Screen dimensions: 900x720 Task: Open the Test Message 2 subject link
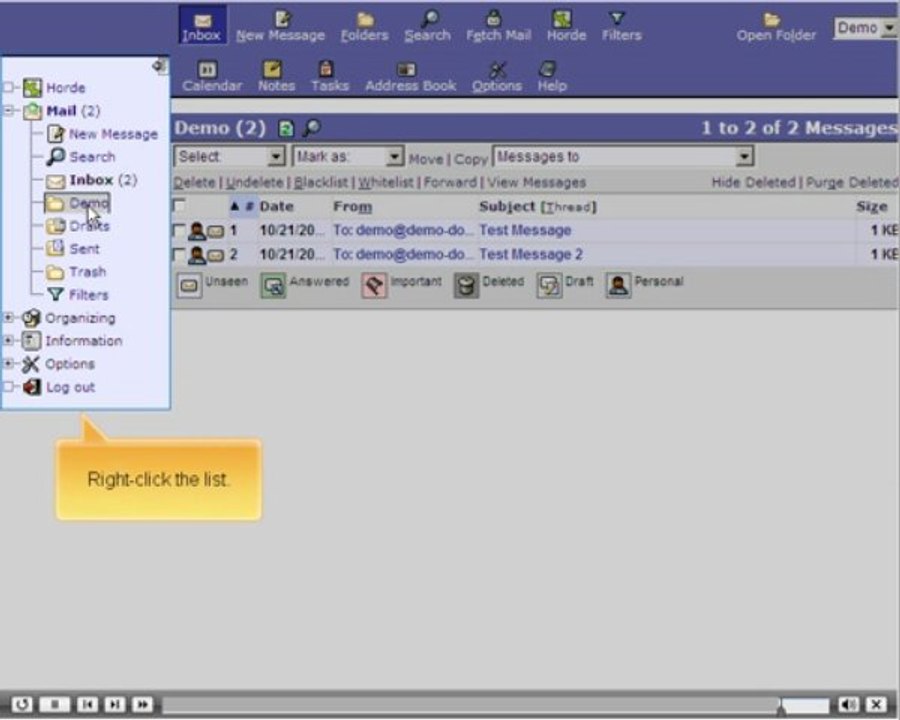point(531,254)
